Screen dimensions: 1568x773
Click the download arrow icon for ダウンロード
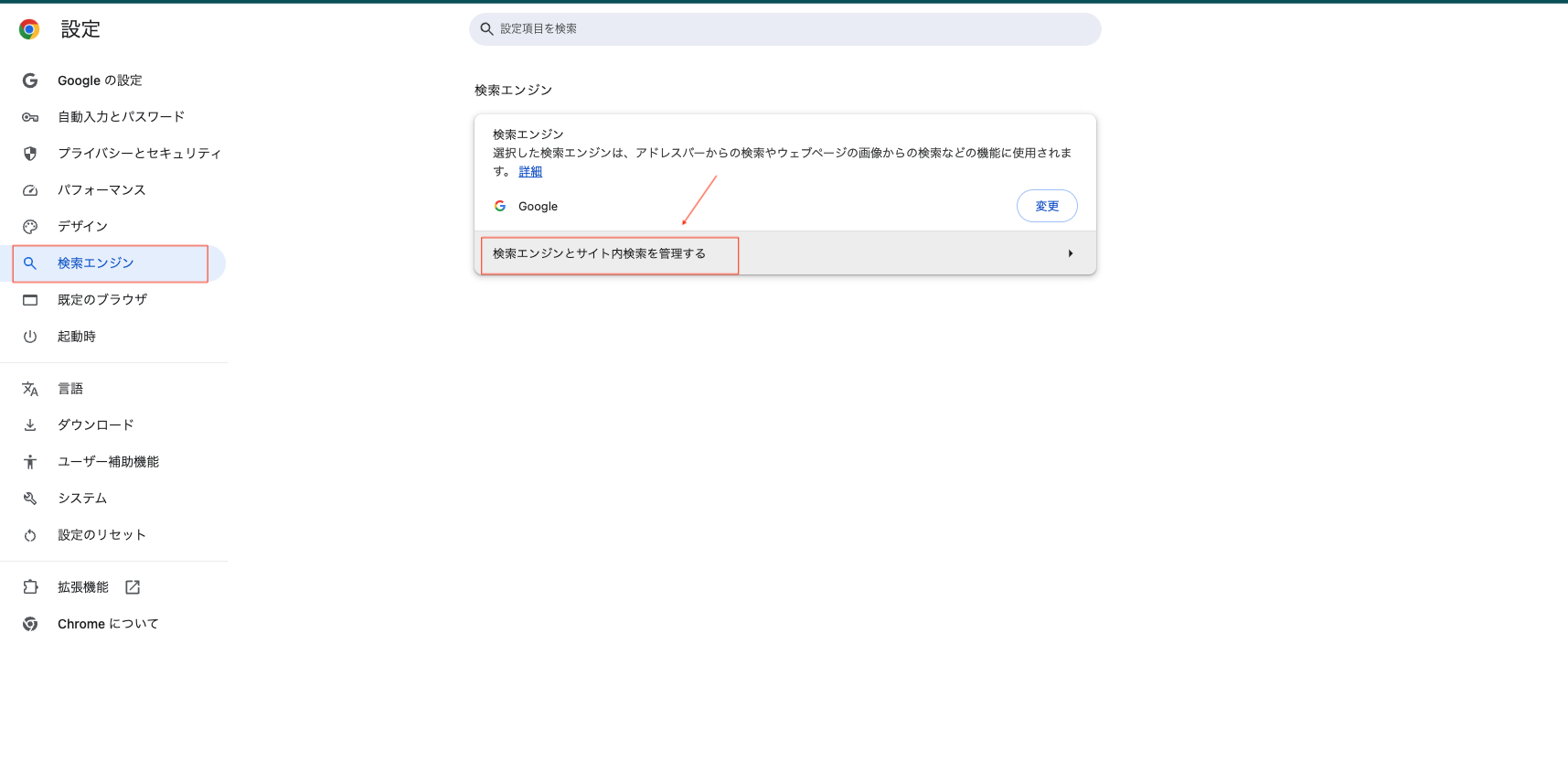coord(30,425)
